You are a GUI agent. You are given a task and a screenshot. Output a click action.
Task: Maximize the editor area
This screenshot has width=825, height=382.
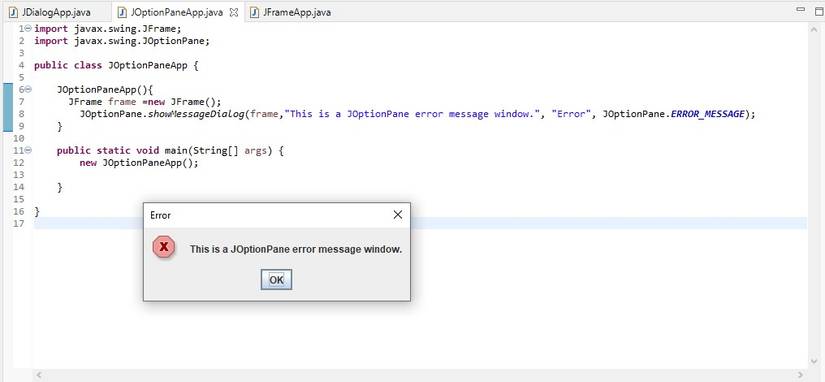(x=819, y=11)
